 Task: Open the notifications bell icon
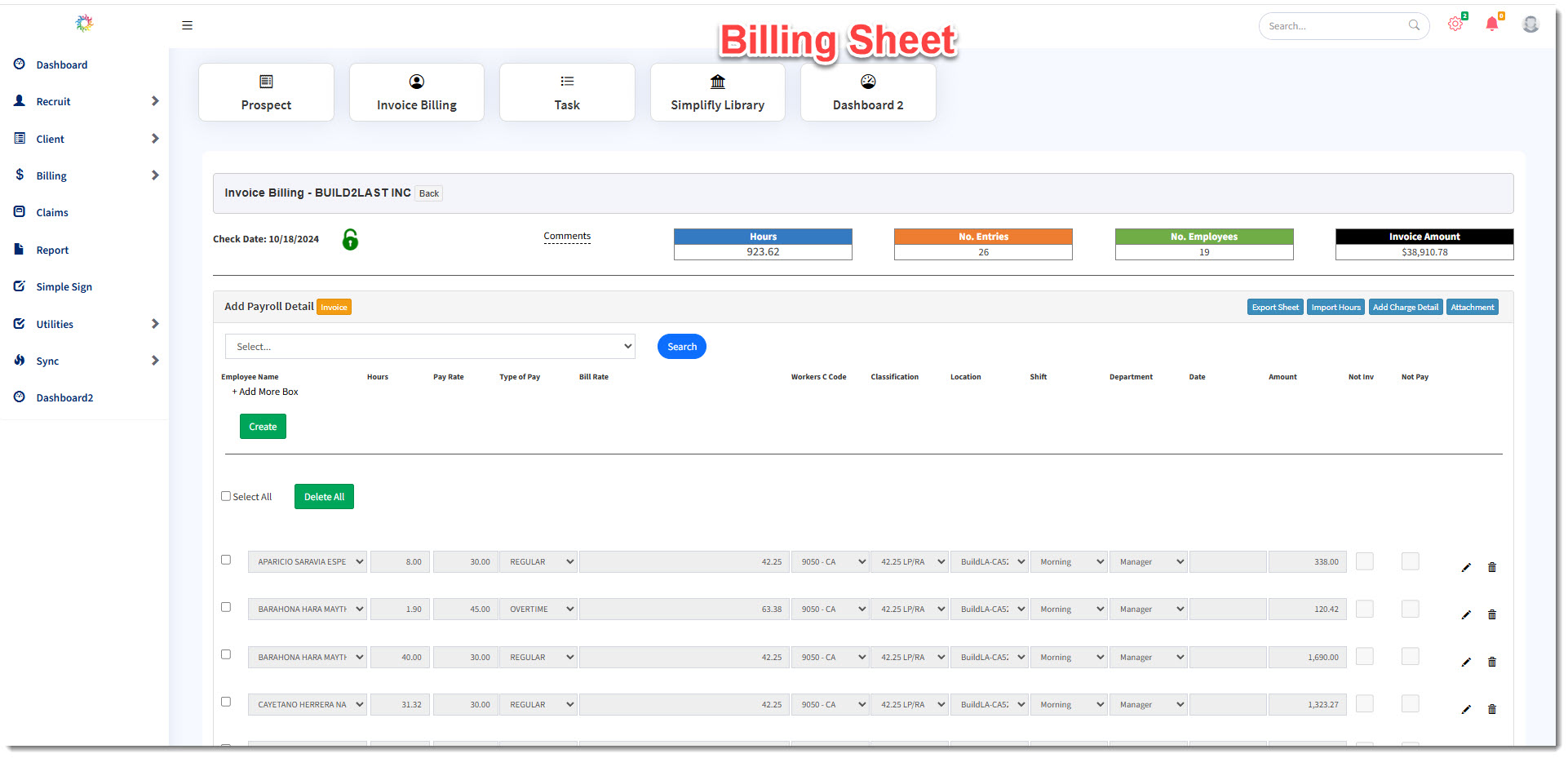pos(1491,24)
